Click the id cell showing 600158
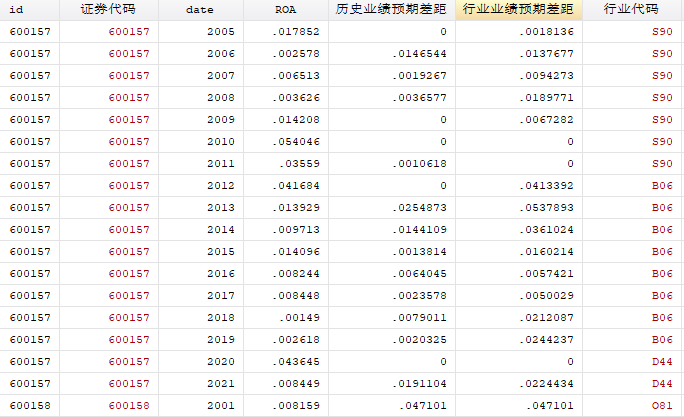 (30, 406)
